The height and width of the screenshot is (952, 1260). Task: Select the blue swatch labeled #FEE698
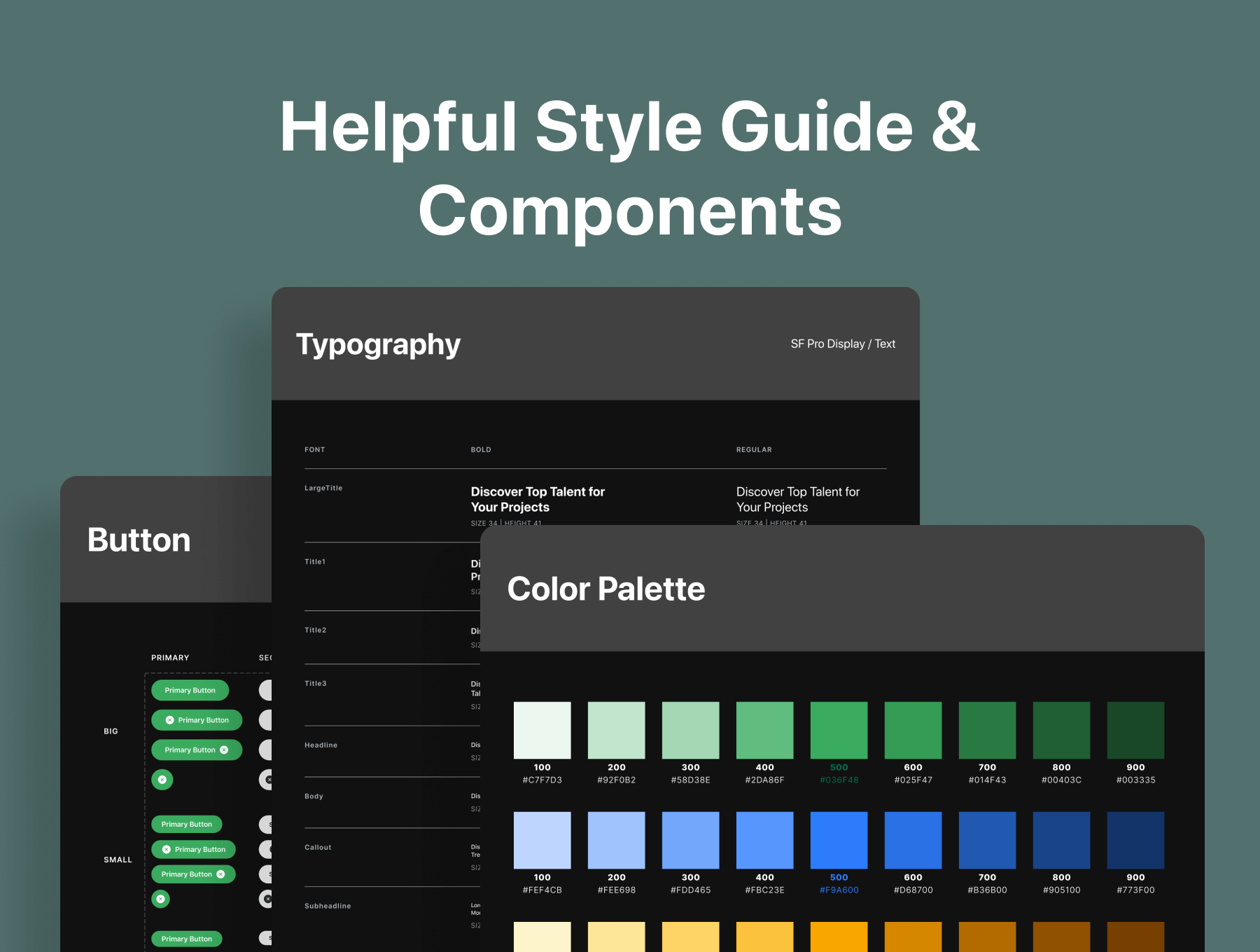pyautogui.click(x=617, y=840)
